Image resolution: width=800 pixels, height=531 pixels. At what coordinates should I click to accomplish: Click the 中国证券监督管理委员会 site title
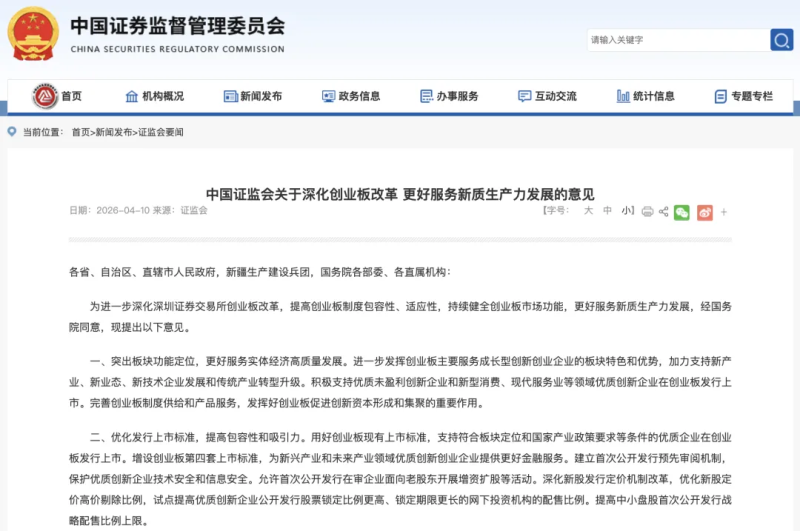pyautogui.click(x=178, y=26)
